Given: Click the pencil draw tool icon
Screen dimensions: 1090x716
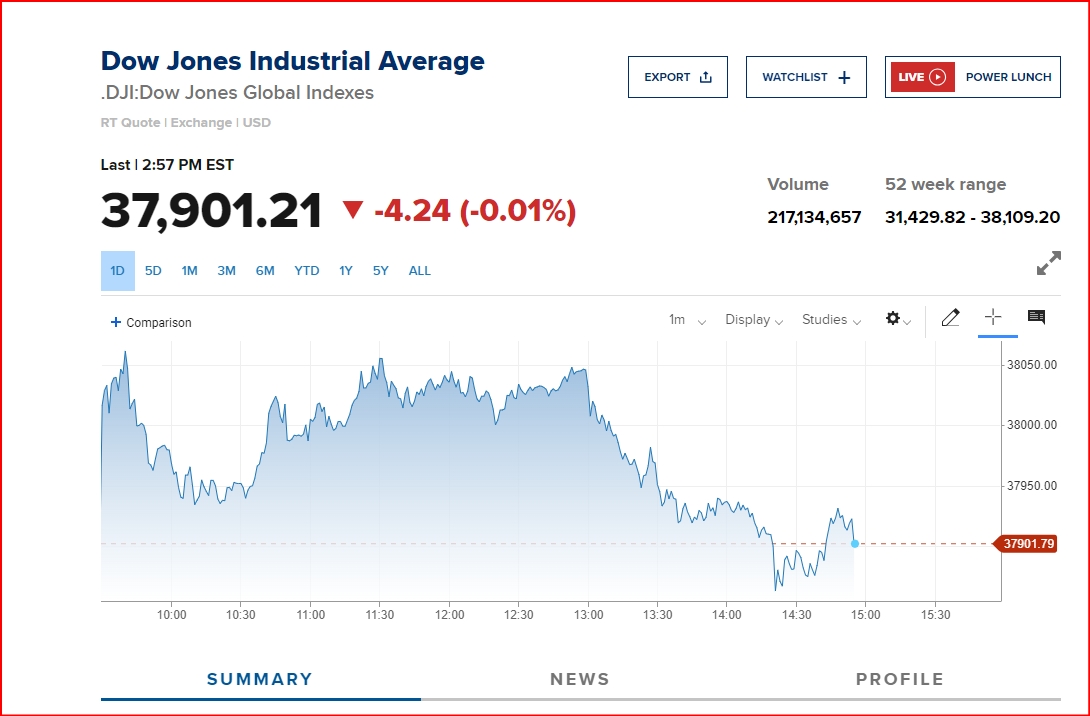Looking at the screenshot, I should tap(950, 318).
